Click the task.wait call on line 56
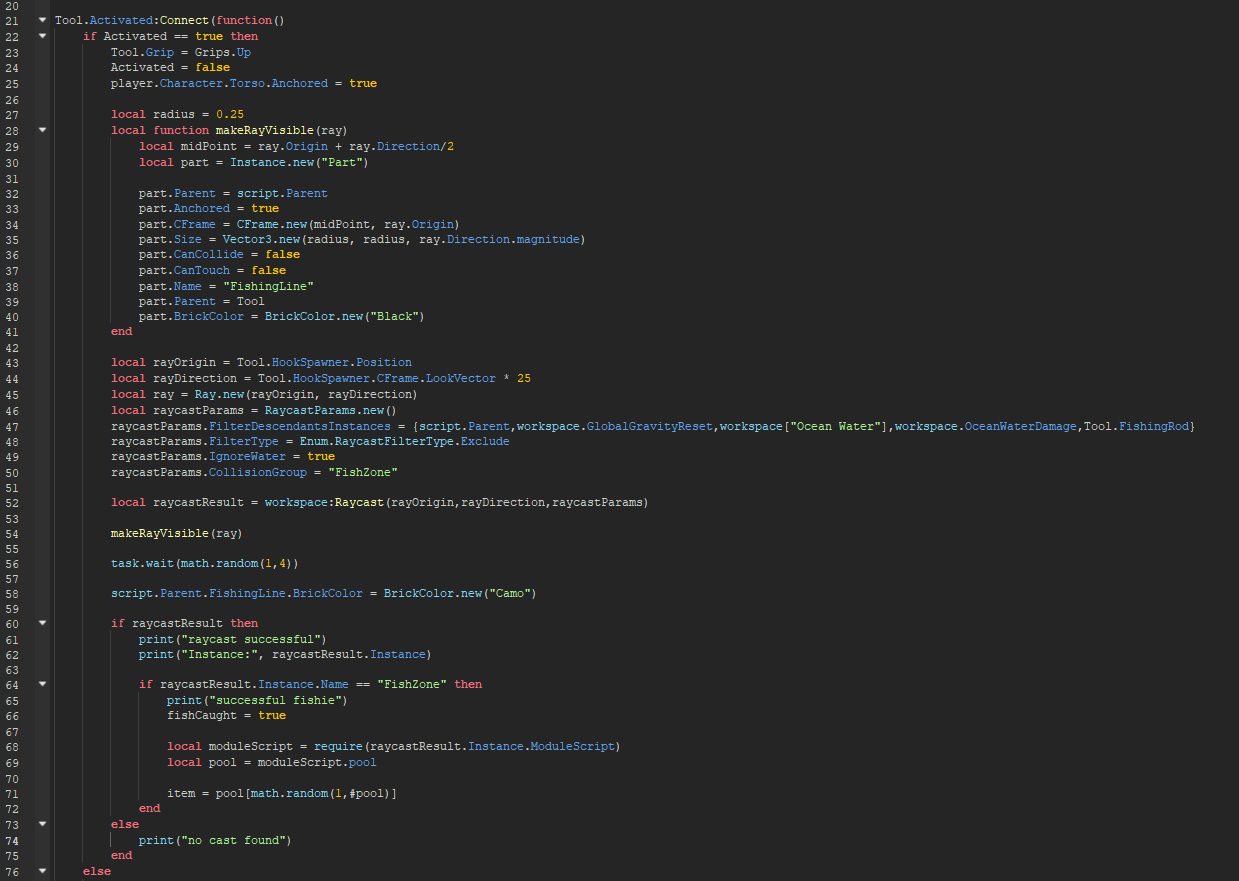This screenshot has height=881, width=1239. tap(143, 563)
